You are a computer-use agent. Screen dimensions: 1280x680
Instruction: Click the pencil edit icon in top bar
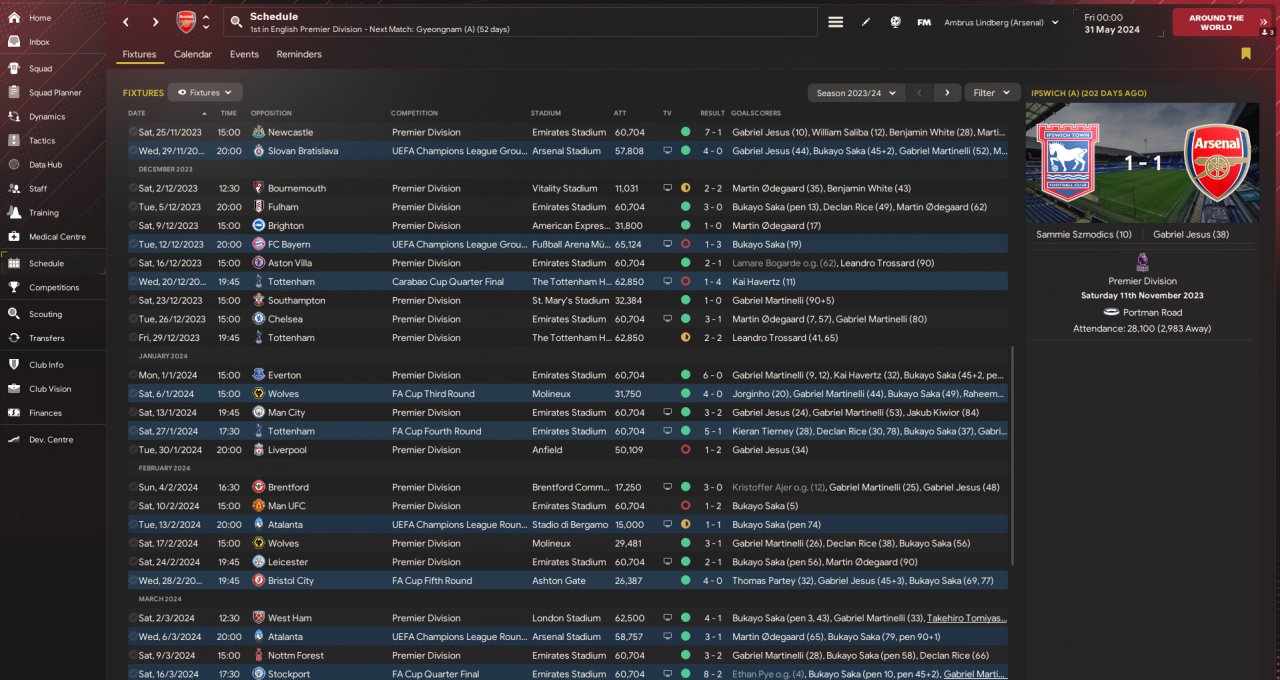point(866,22)
